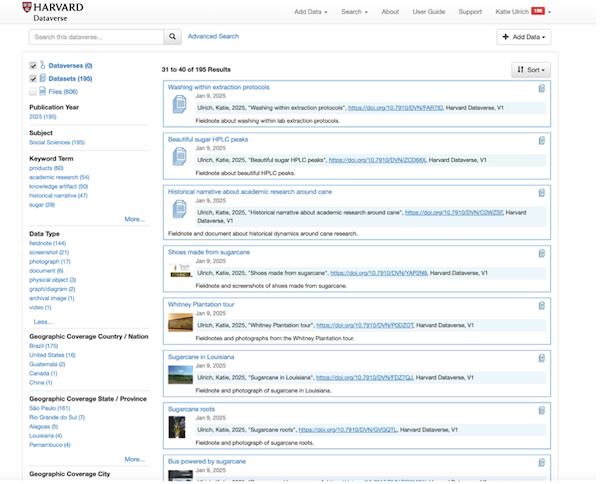Filter by data type fieldnote (144)
600x484 pixels.
click(47, 243)
